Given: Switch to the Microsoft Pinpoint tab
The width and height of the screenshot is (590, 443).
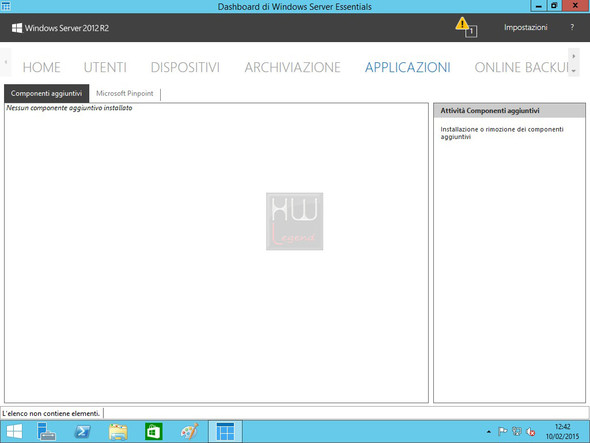Looking at the screenshot, I should (x=125, y=93).
